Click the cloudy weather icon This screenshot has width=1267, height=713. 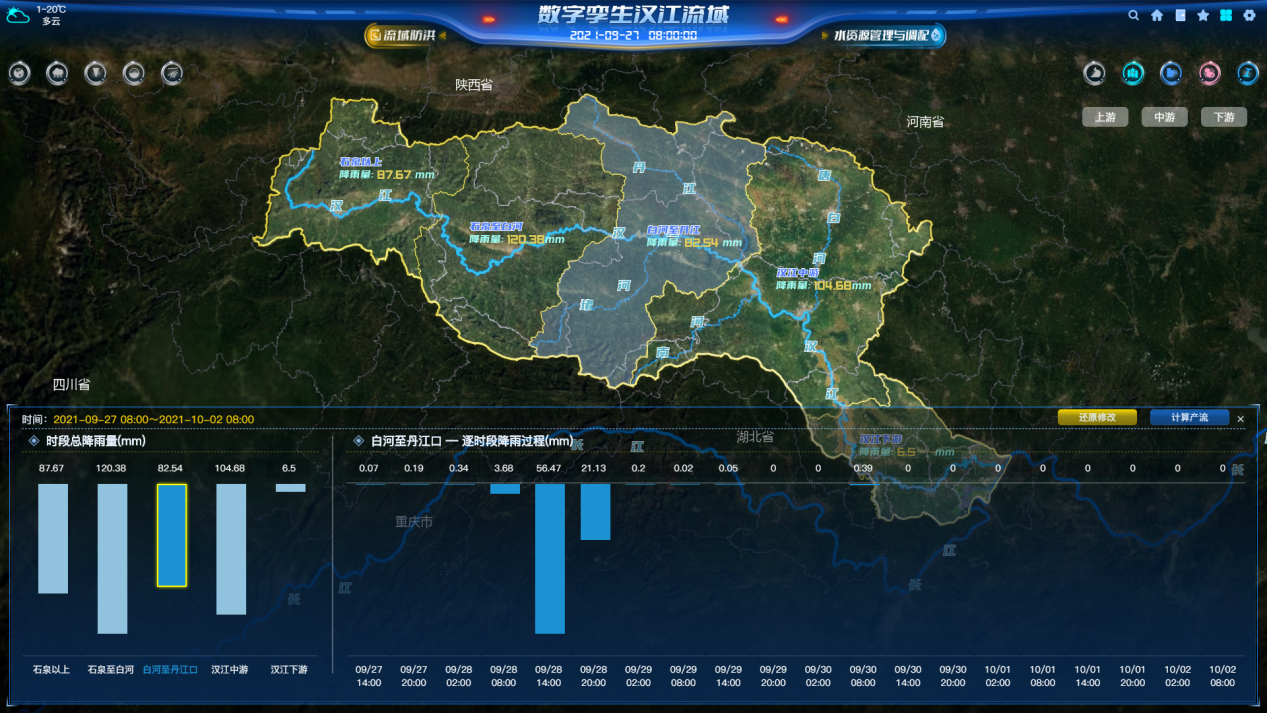click(x=19, y=15)
